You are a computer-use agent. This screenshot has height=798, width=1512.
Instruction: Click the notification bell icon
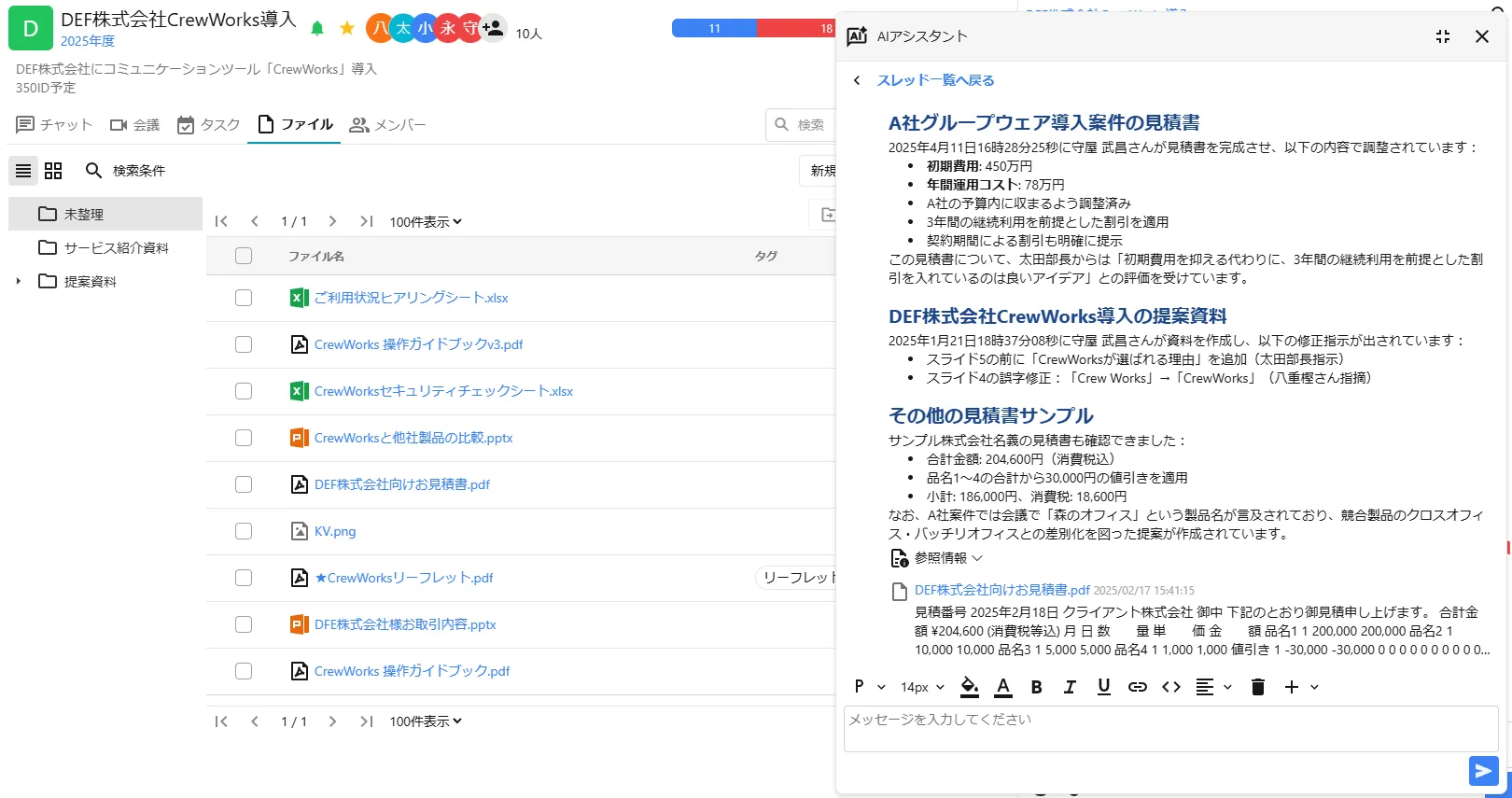[317, 29]
